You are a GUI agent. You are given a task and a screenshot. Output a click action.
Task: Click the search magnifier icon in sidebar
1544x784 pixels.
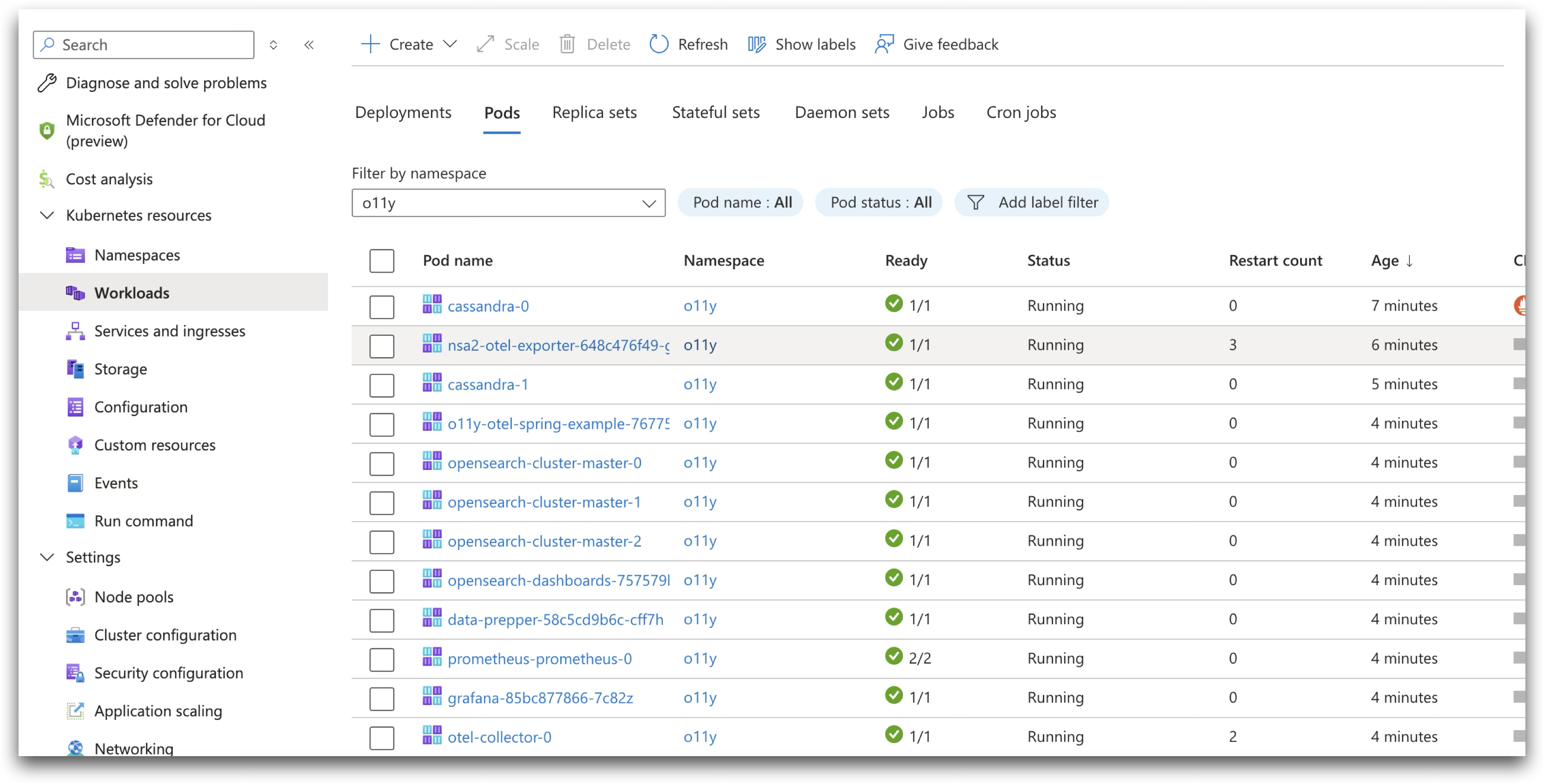(x=47, y=45)
